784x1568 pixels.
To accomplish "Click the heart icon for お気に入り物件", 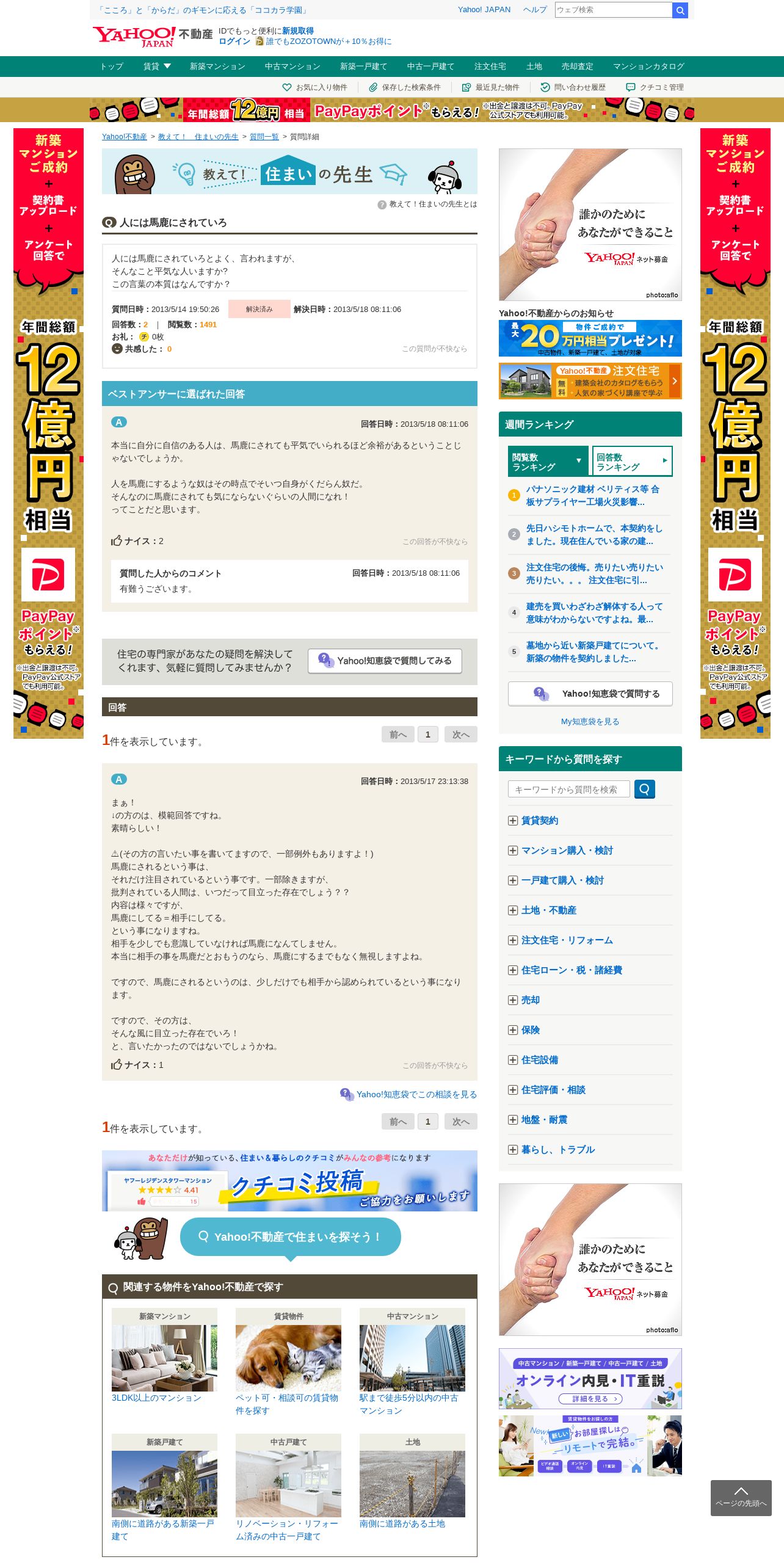I will pos(286,87).
